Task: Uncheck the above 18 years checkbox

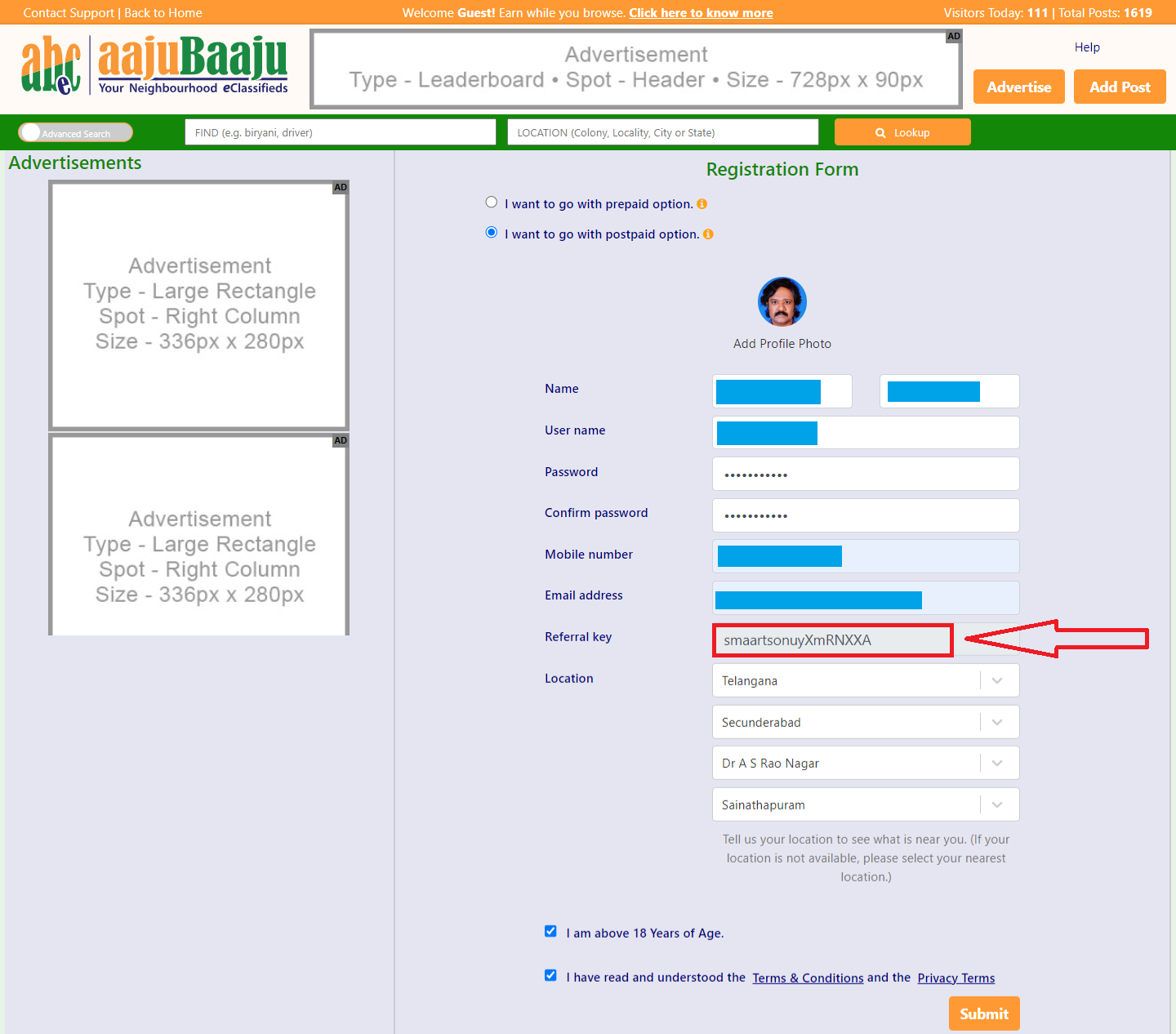Action: (x=550, y=932)
